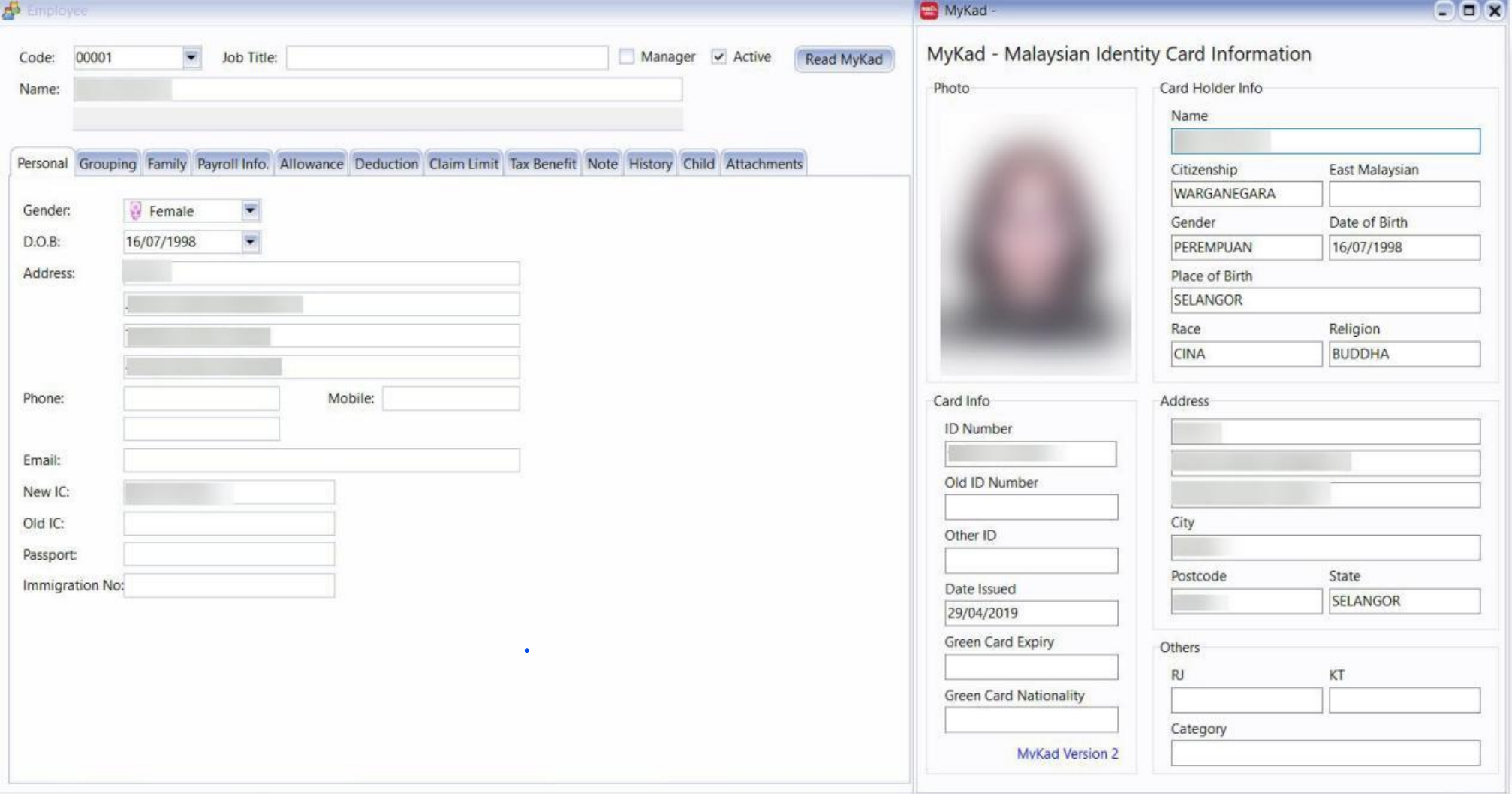Open the D.O.B date picker dropdown
This screenshot has width=1512, height=794.
[x=251, y=242]
